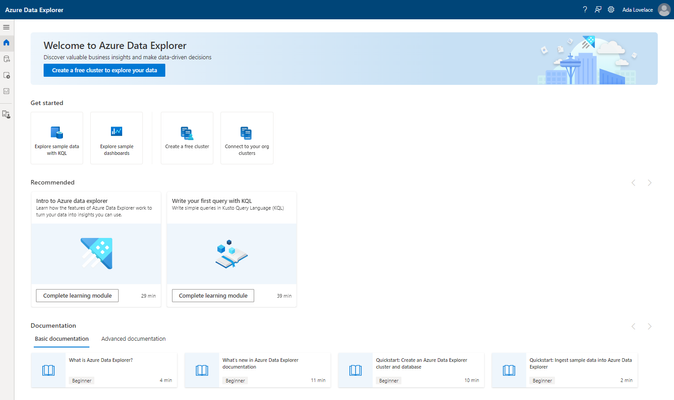Click Intro to Azure data explorer title
The height and width of the screenshot is (400, 674).
pyautogui.click(x=72, y=201)
